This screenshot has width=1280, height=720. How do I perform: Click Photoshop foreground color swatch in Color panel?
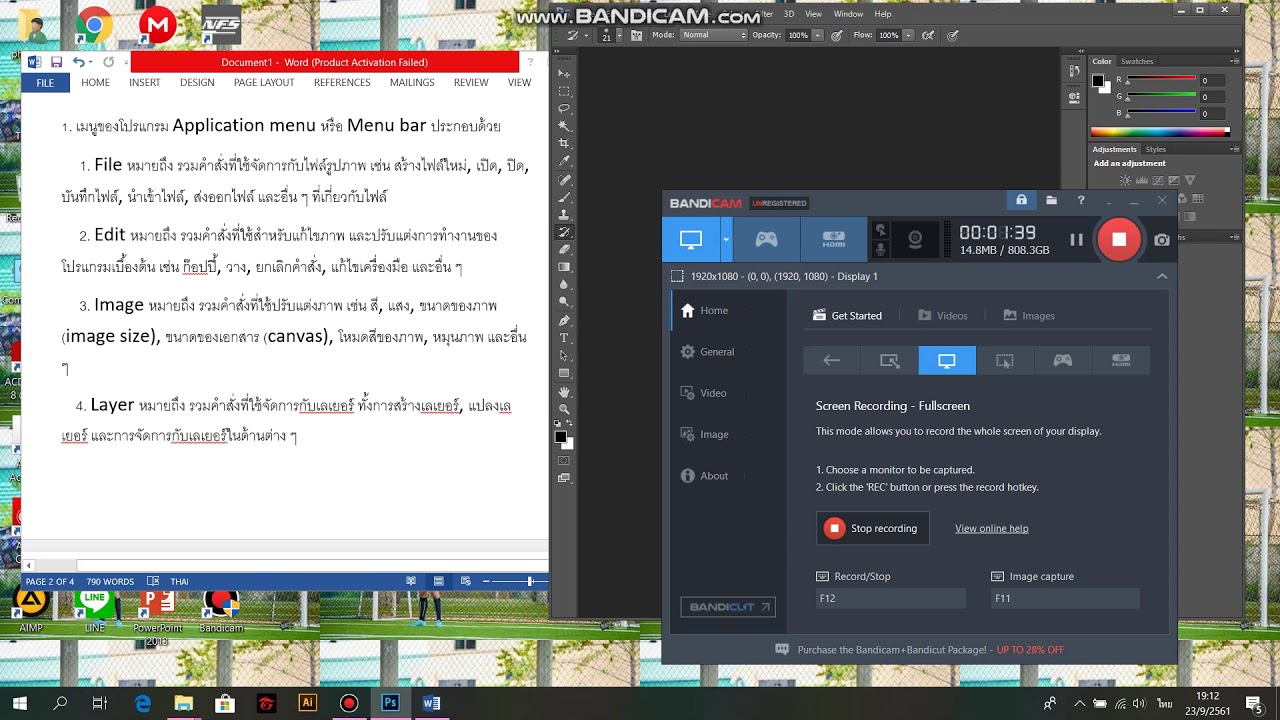(x=1097, y=81)
